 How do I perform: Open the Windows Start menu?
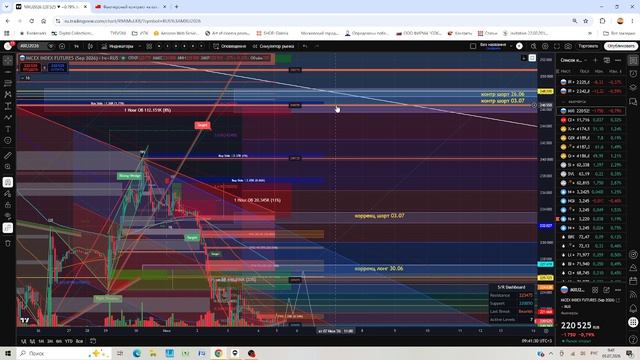point(8,353)
